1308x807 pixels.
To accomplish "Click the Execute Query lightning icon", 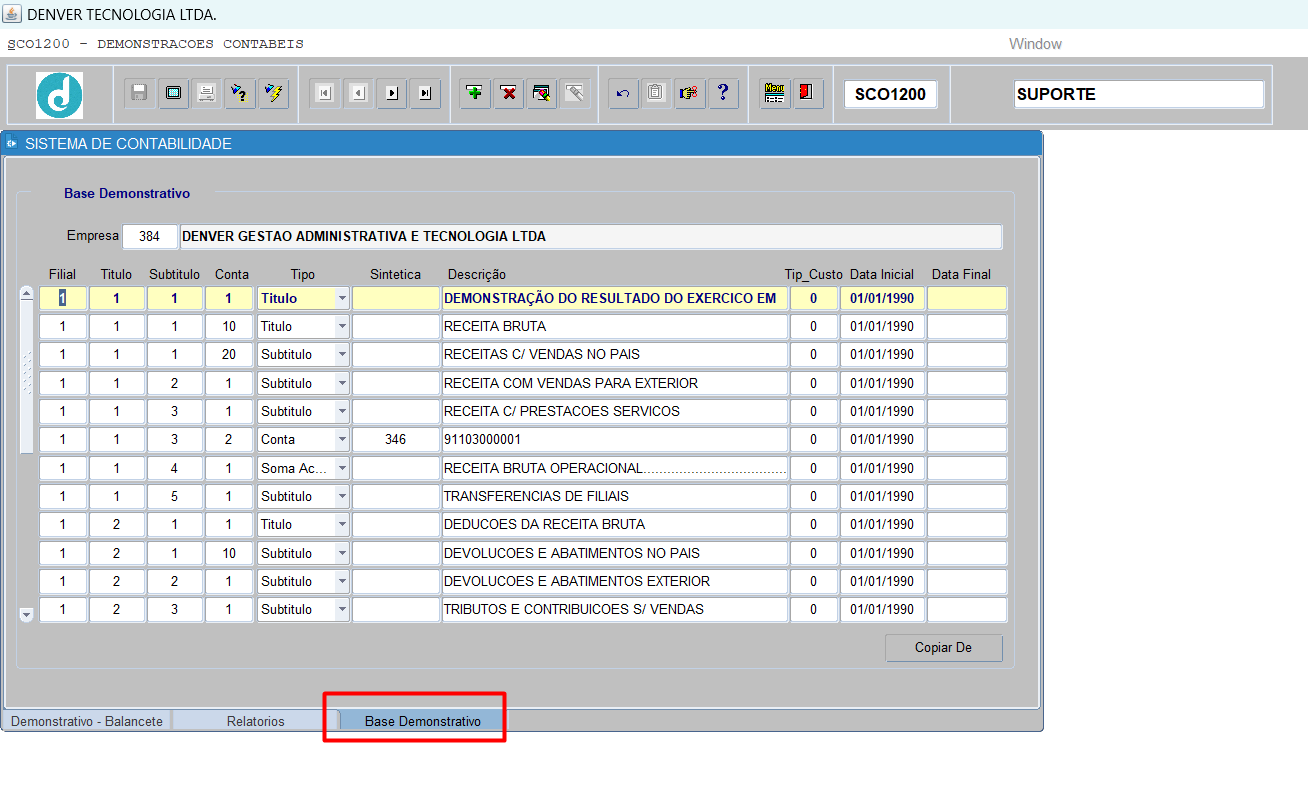I will (x=273, y=93).
